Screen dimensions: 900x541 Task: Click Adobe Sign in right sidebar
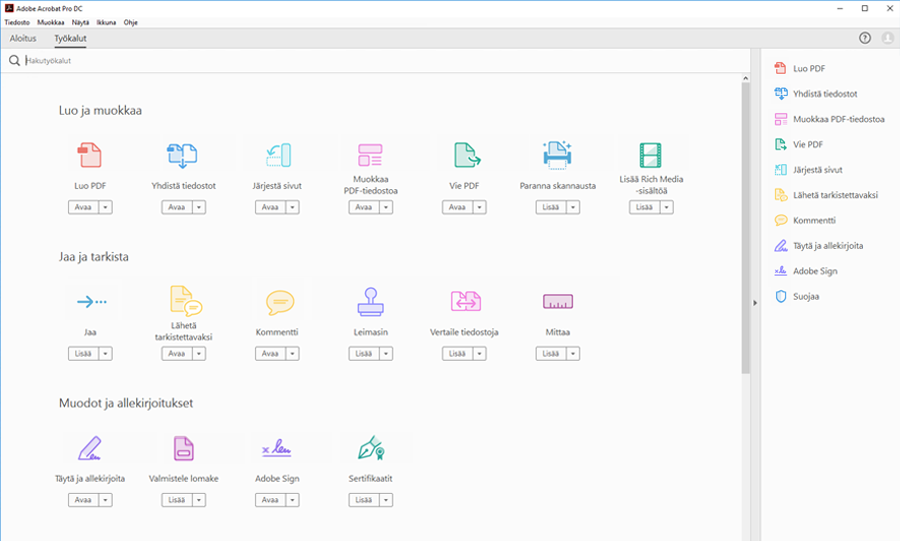pyautogui.click(x=806, y=271)
